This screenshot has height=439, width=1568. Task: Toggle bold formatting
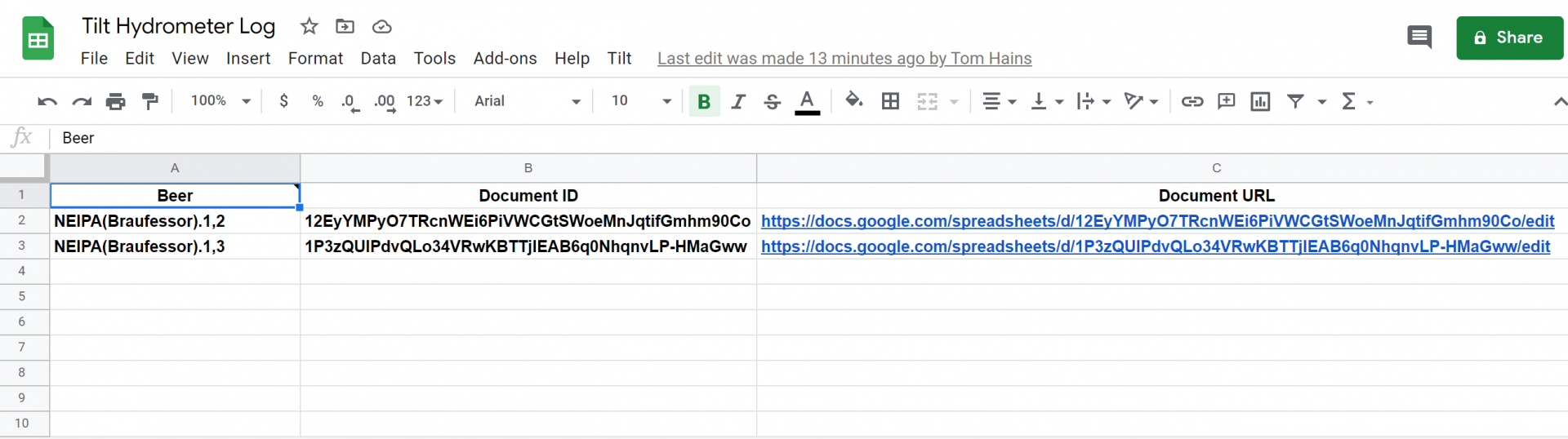[704, 101]
